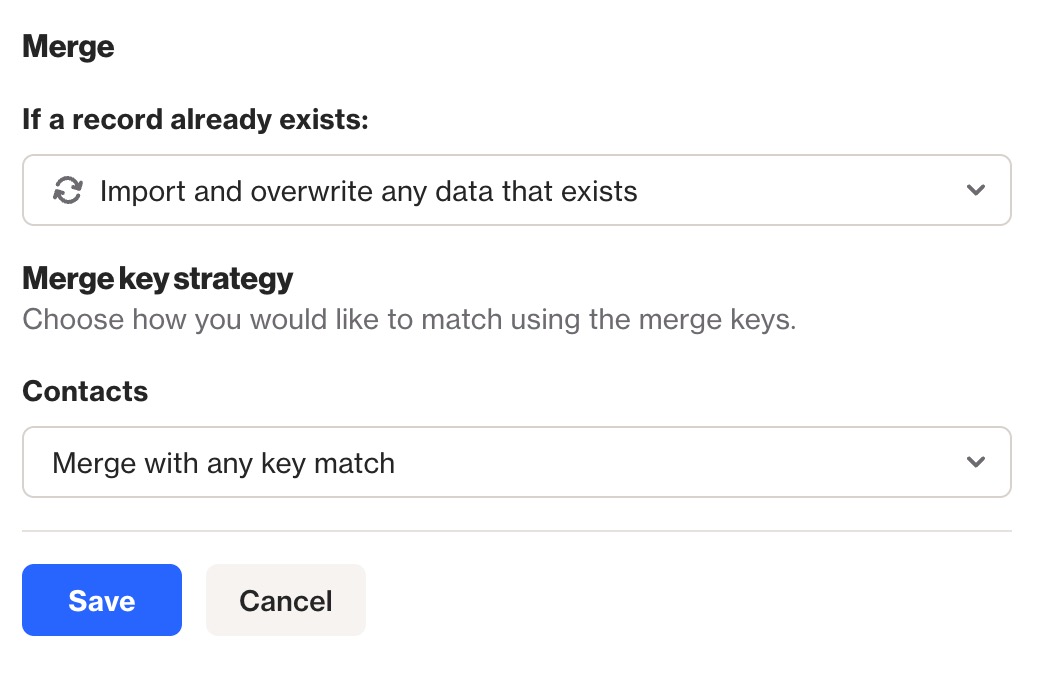Select the "Merge with any key match" text
The height and width of the screenshot is (680, 1062).
coord(223,463)
